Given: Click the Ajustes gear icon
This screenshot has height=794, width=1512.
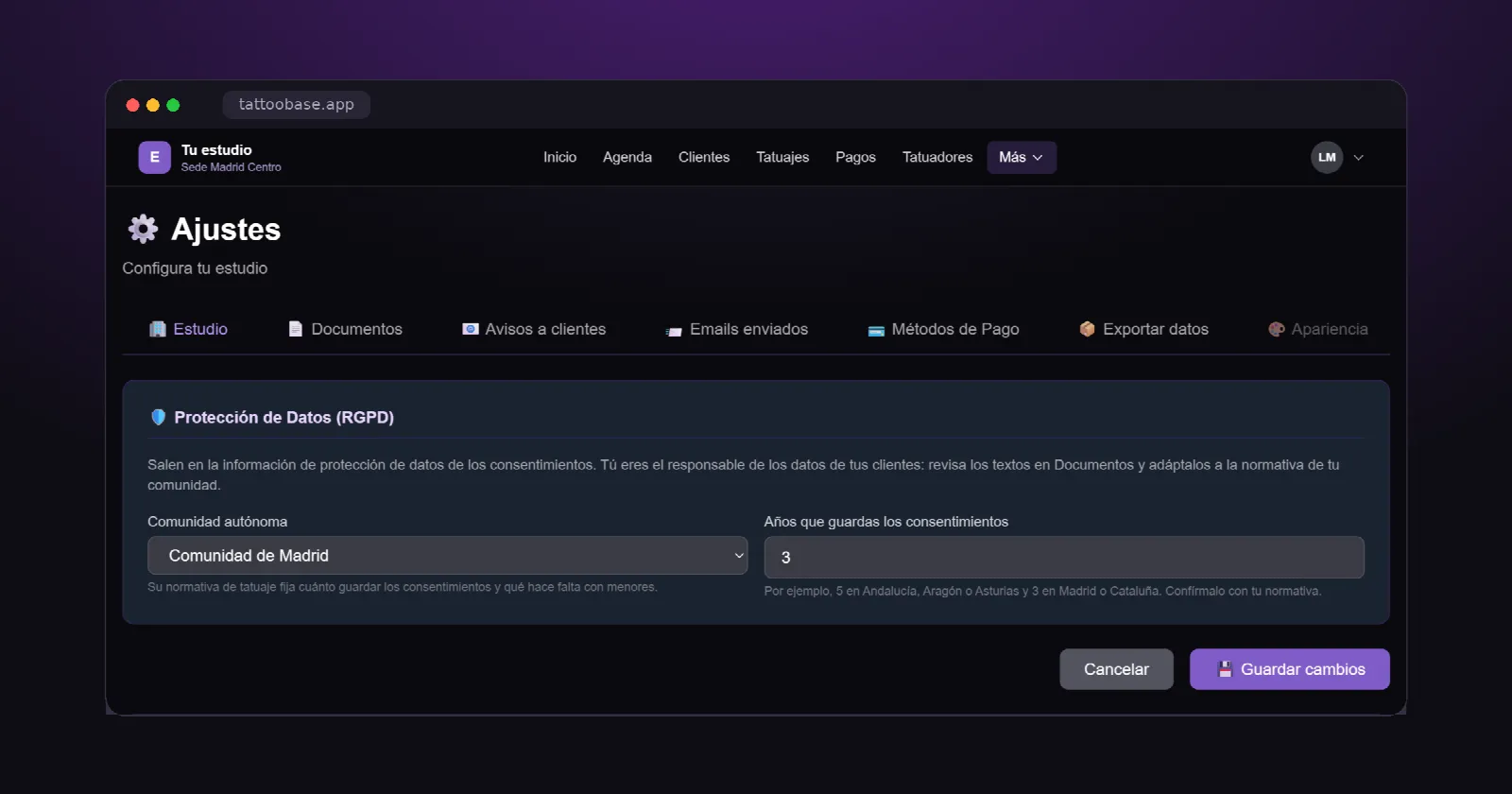Looking at the screenshot, I should (x=143, y=229).
